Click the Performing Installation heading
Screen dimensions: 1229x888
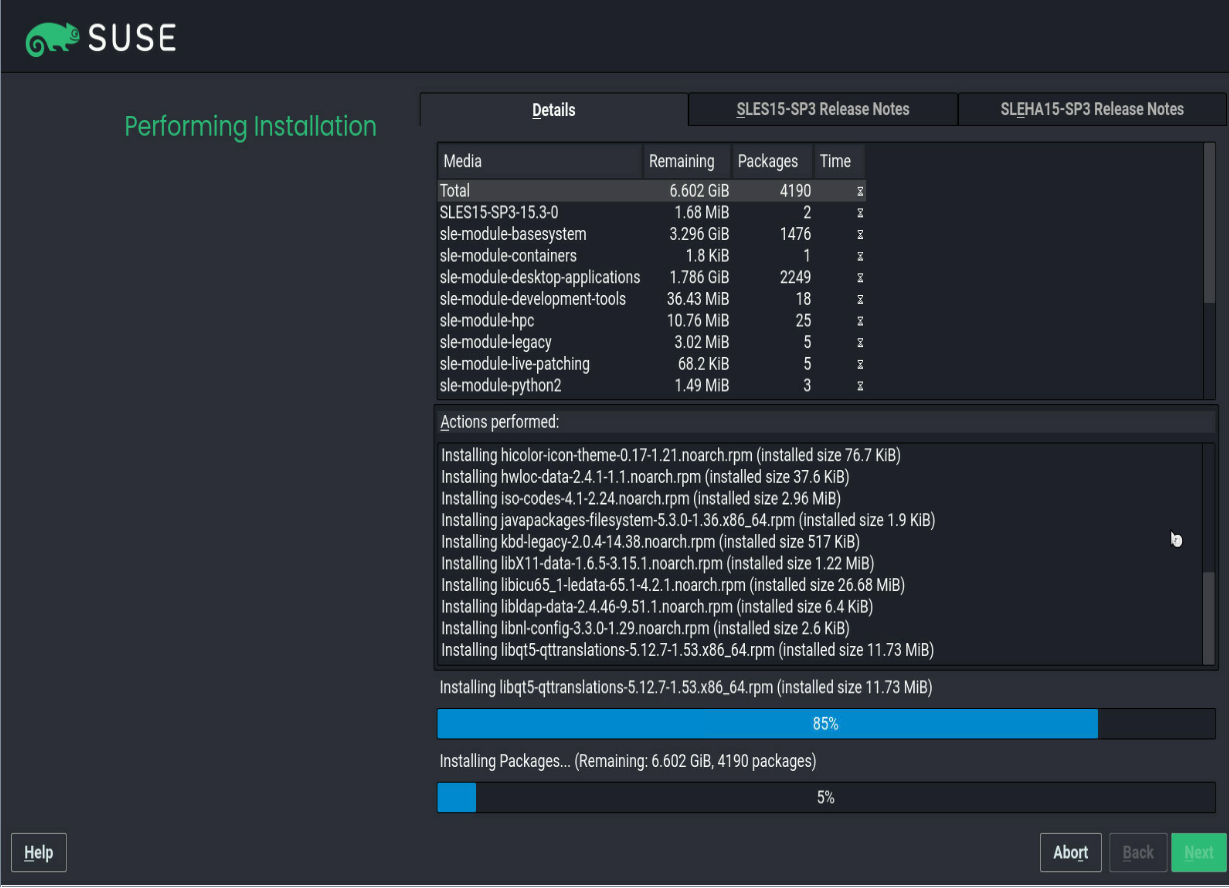pos(251,127)
